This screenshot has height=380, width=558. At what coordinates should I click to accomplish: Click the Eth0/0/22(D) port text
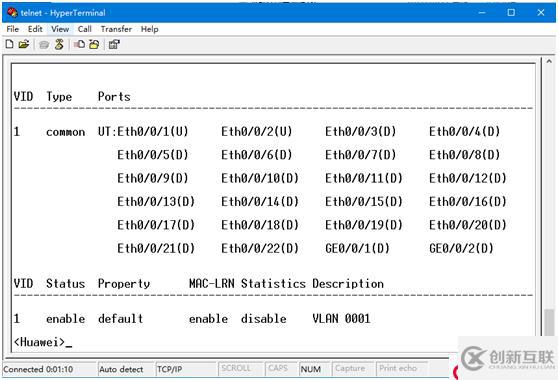[260, 248]
